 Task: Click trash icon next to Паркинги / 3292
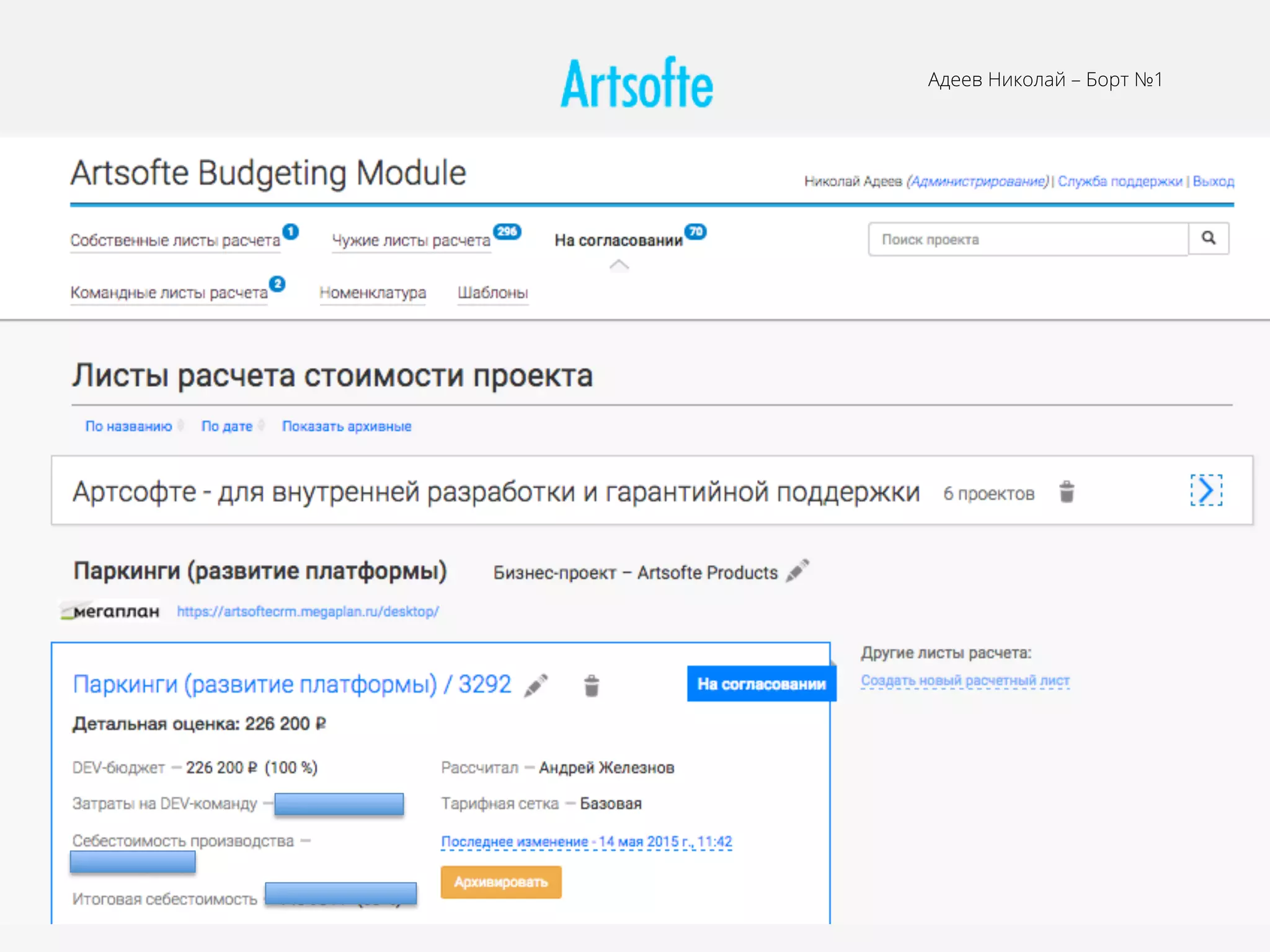591,685
